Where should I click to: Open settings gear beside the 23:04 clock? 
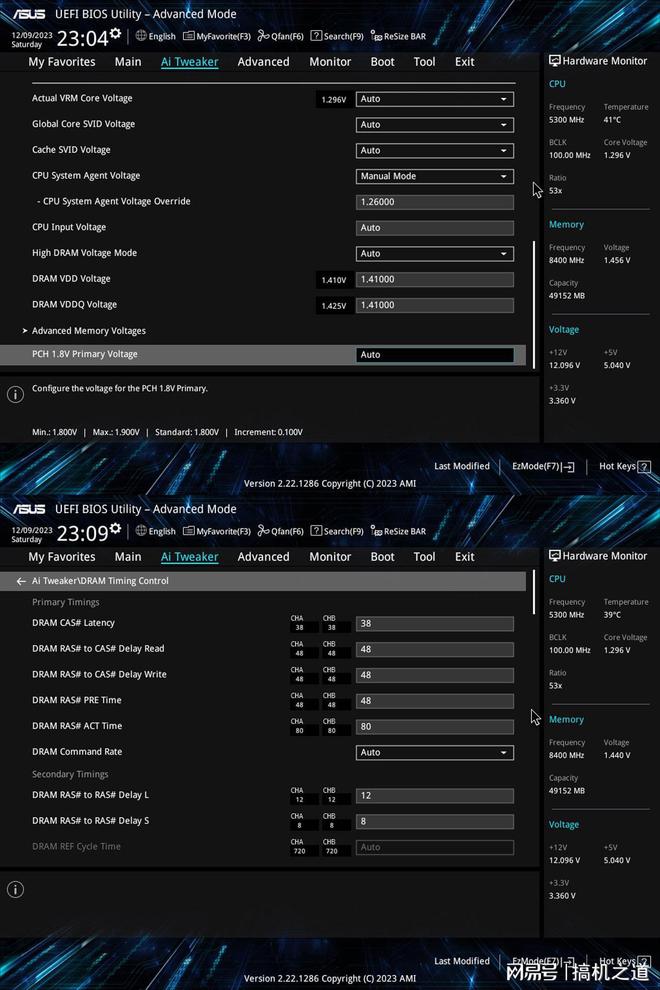(x=115, y=33)
